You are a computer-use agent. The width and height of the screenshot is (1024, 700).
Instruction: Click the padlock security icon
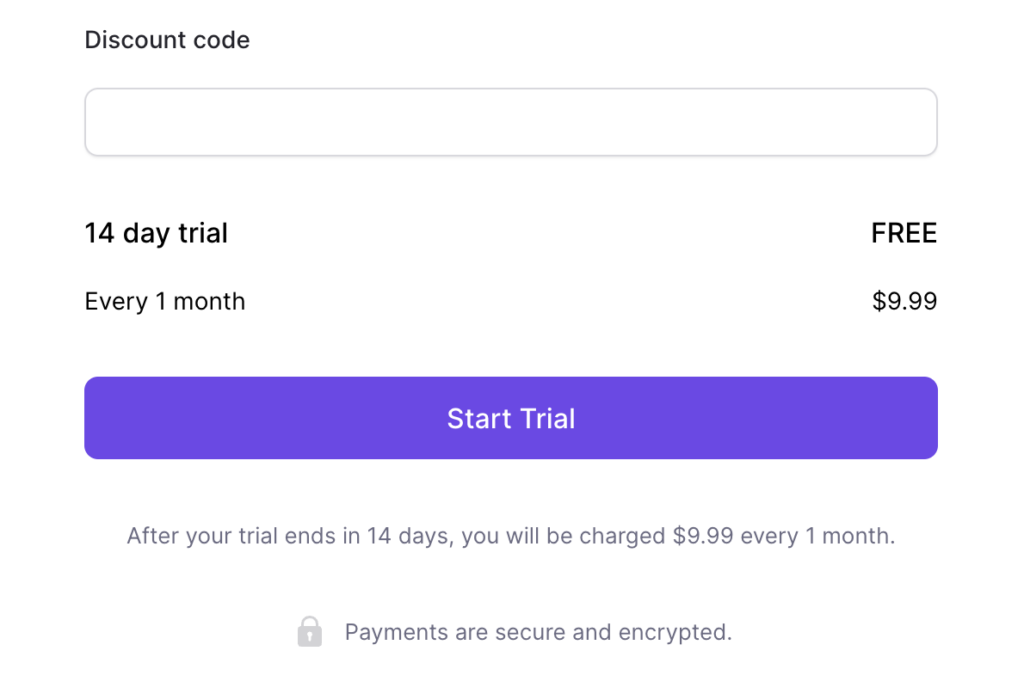click(x=310, y=631)
